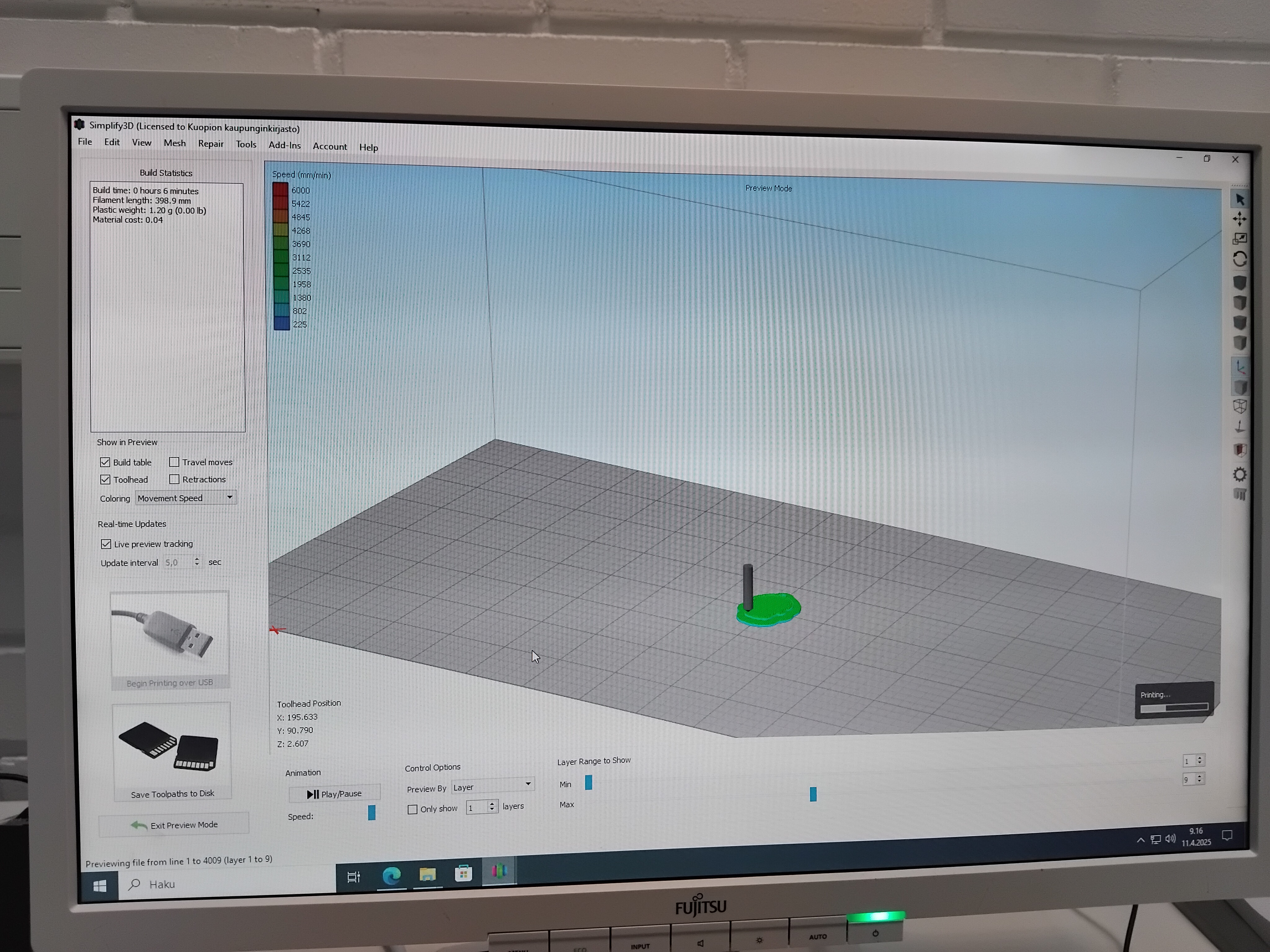The image size is (1270, 952).
Task: Open the cross section view icon
Action: pos(1240,450)
